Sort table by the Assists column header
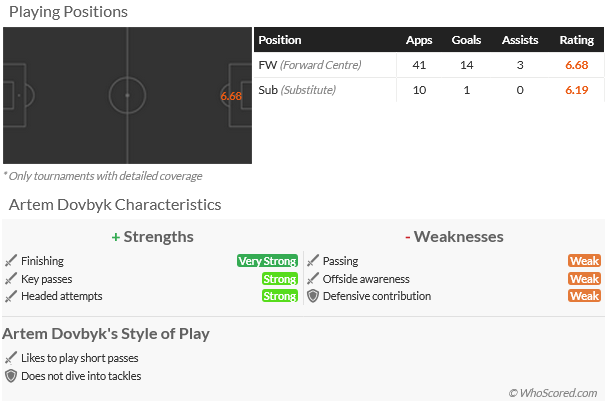Image resolution: width=607 pixels, height=402 pixels. point(520,40)
